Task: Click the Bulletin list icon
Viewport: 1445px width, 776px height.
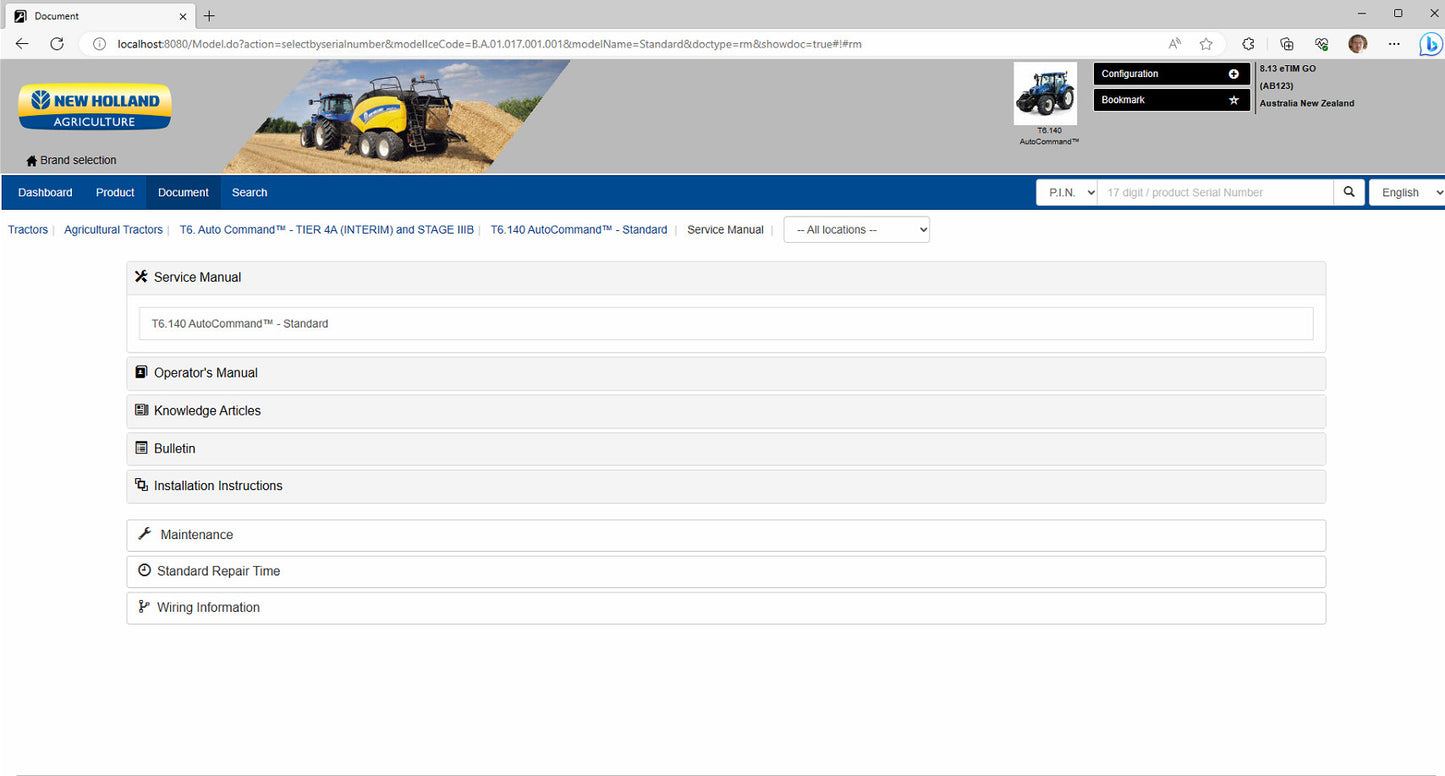Action: coord(141,448)
